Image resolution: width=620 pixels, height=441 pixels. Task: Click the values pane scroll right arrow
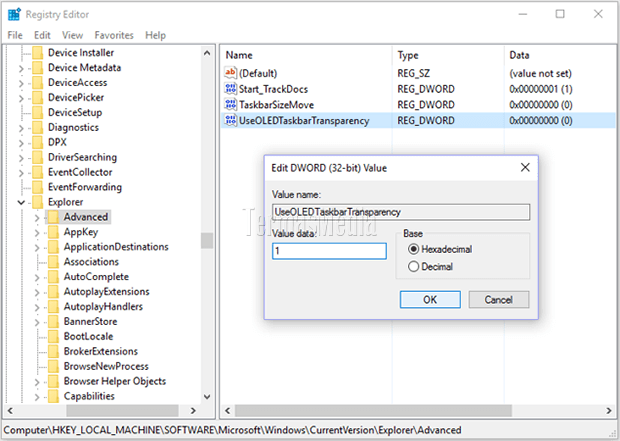[x=609, y=411]
